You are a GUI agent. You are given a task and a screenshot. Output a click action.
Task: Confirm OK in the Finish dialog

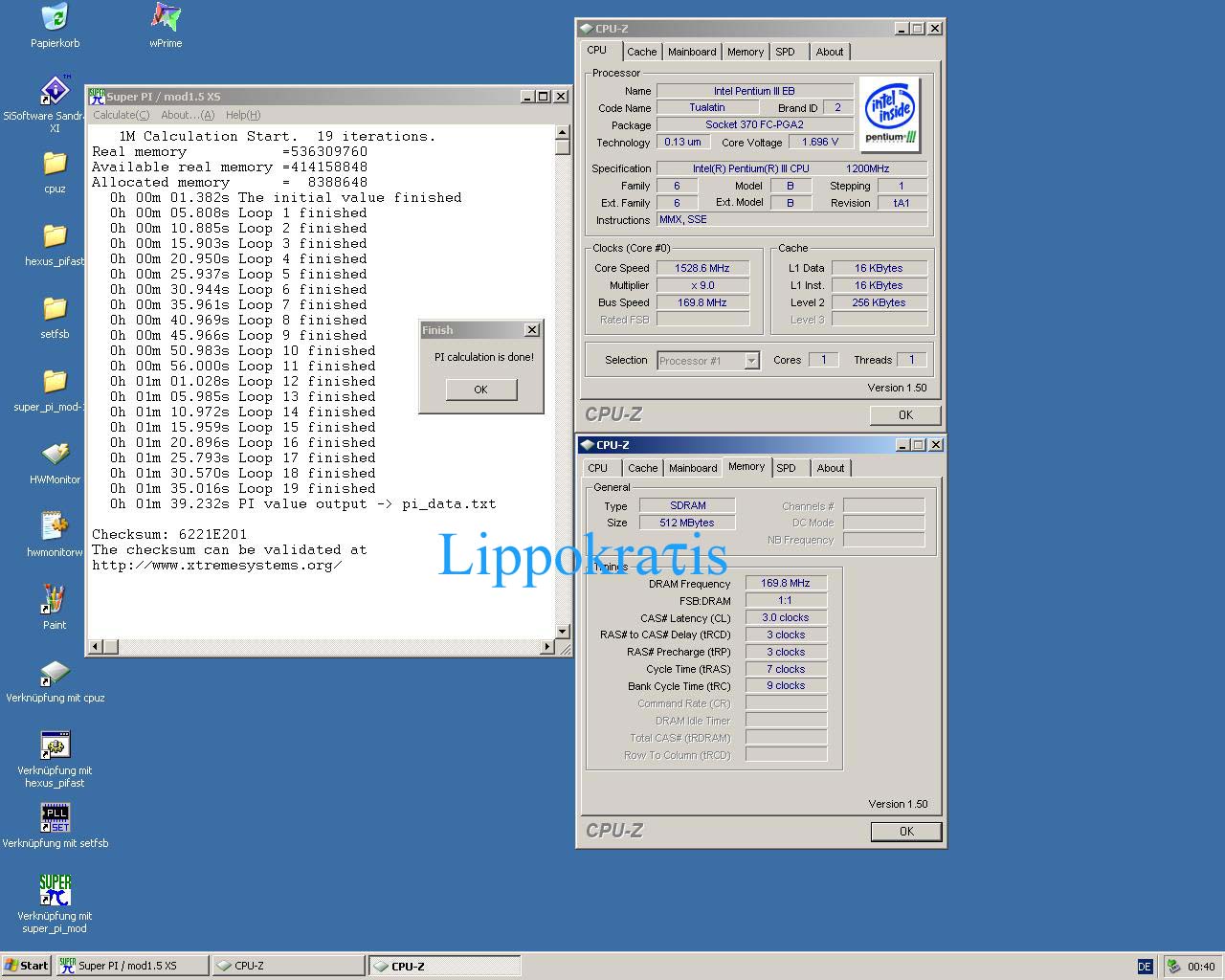pyautogui.click(x=481, y=390)
